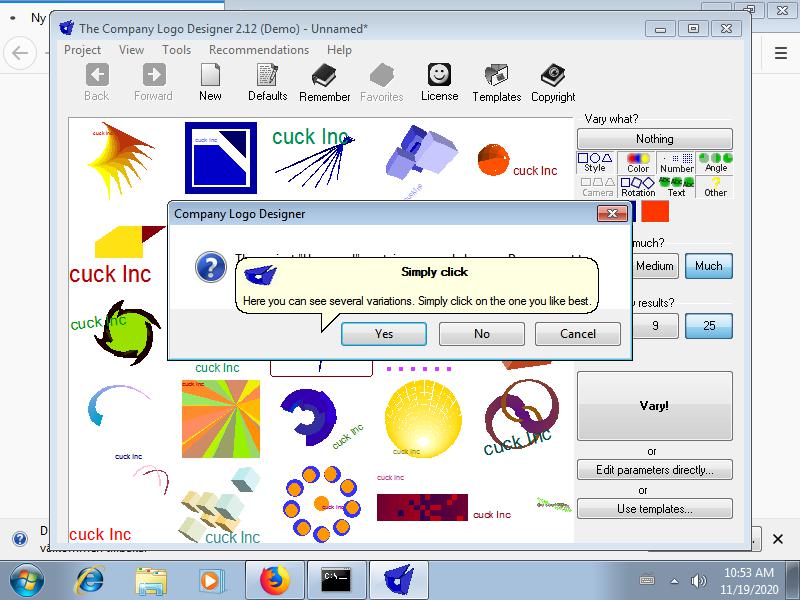
Task: Set variation amount to Medium
Action: (655, 266)
